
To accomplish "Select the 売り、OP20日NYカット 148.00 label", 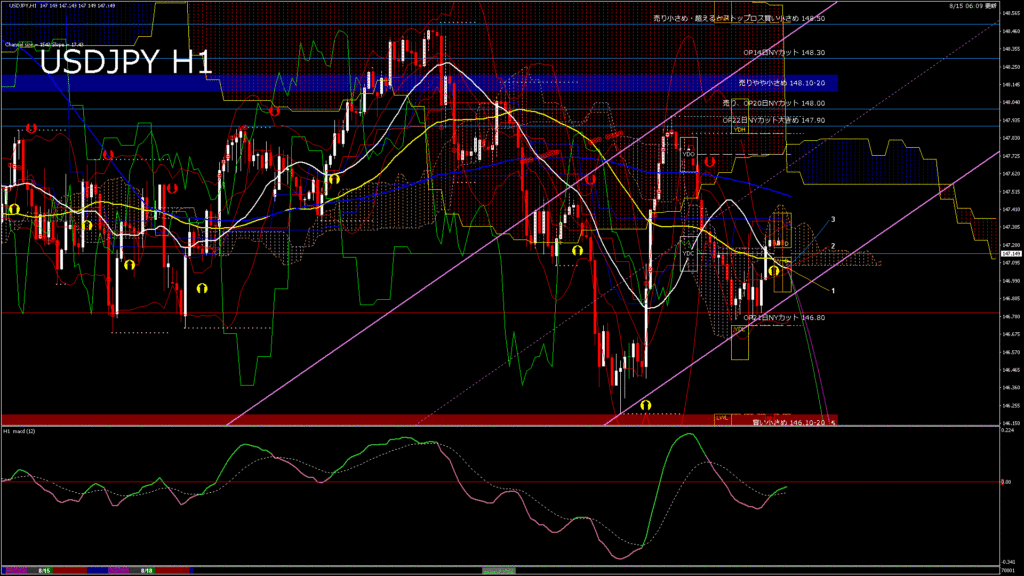I will 773,102.
